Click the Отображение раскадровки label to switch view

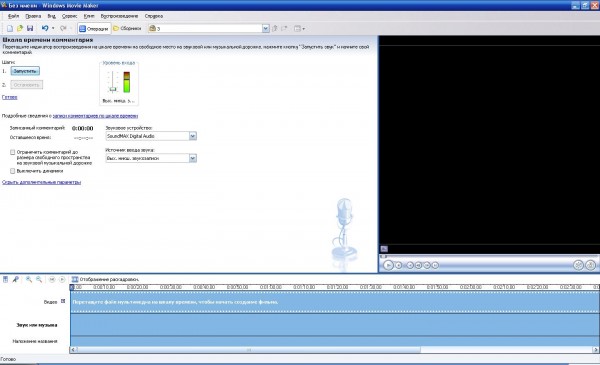coord(109,280)
